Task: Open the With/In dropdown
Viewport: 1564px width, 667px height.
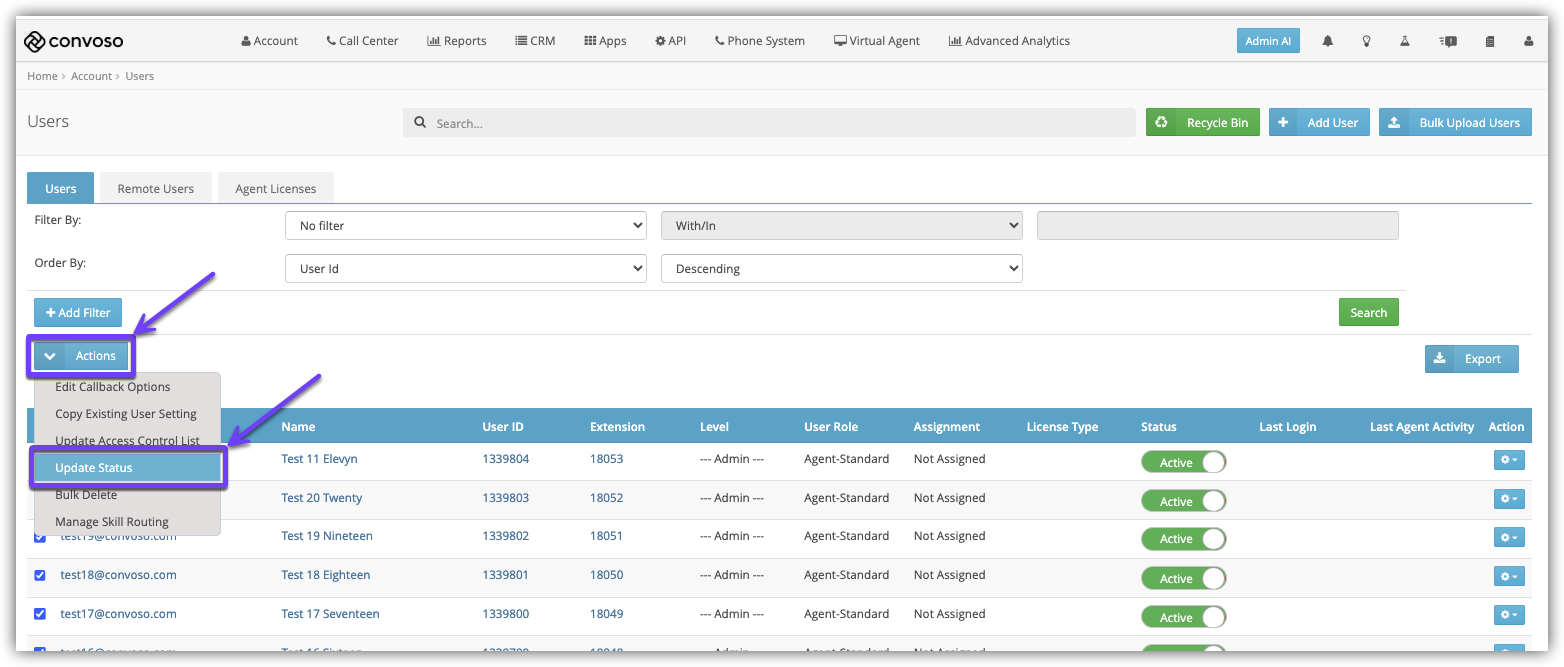Action: point(842,226)
